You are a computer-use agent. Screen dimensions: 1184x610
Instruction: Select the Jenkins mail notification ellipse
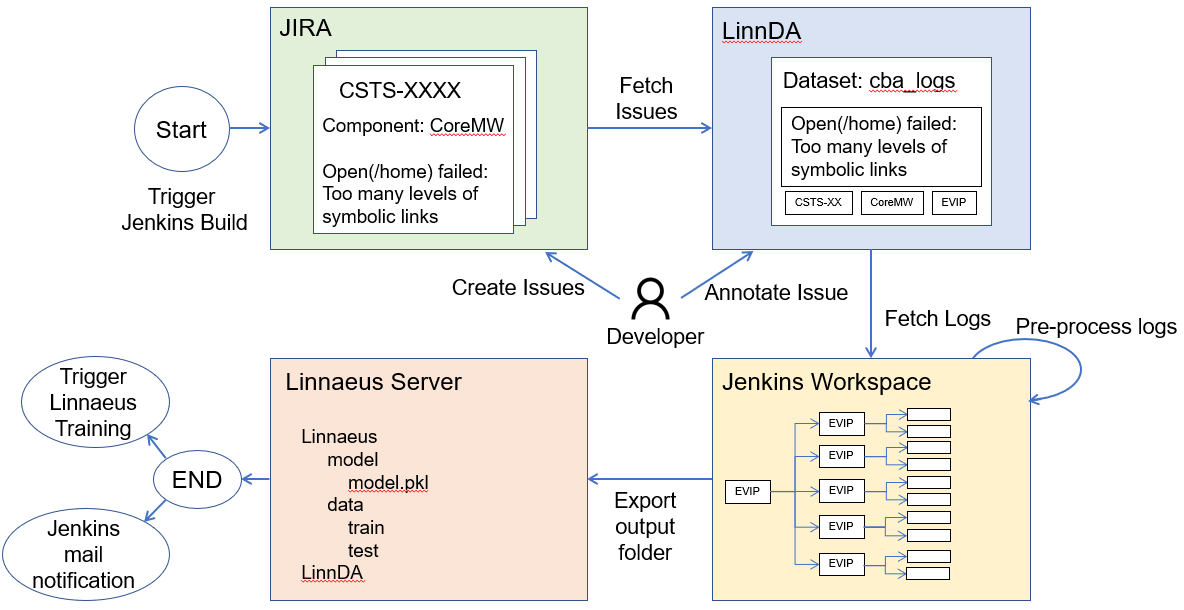[x=84, y=553]
